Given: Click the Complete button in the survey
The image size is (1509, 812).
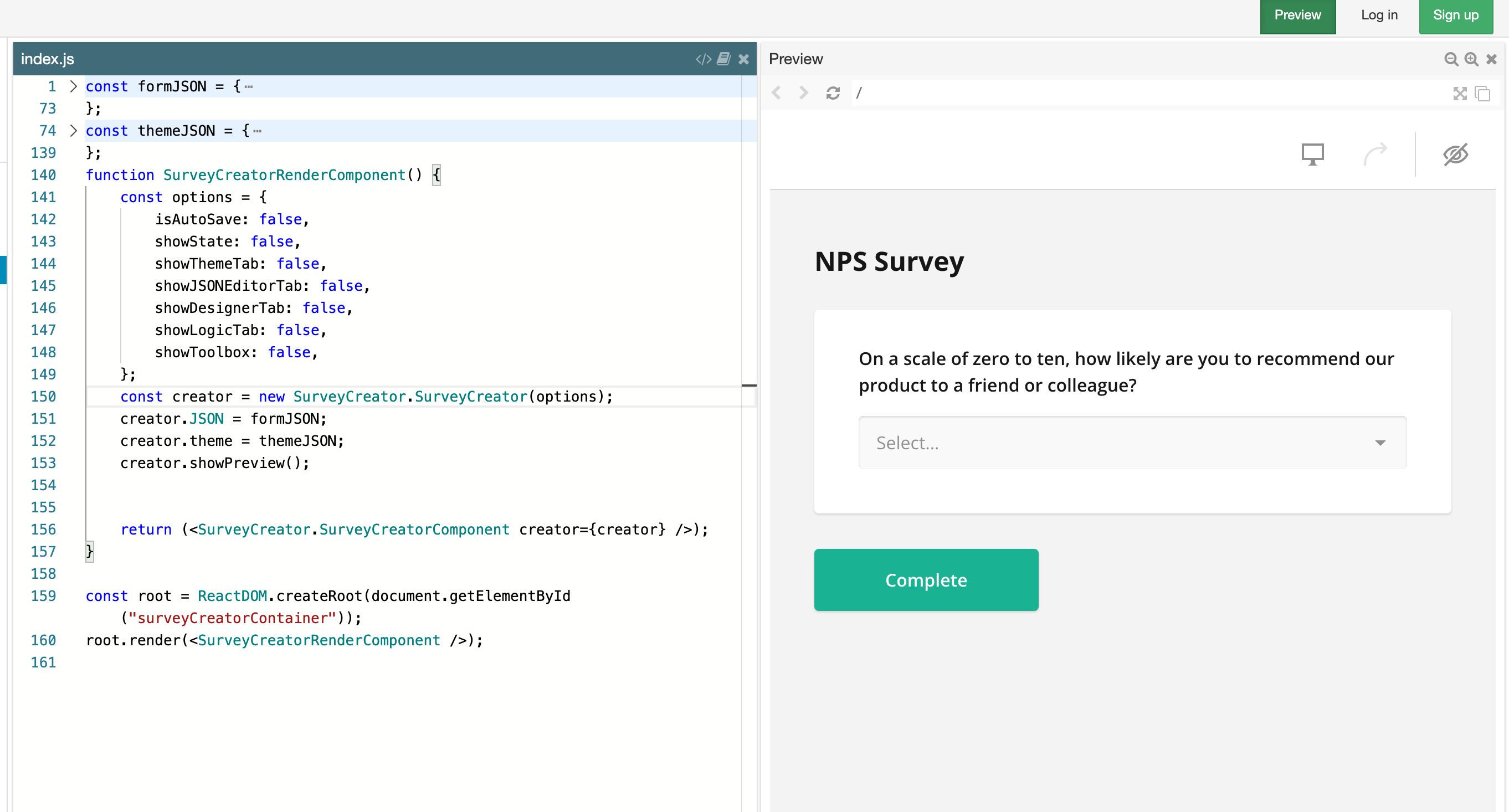Looking at the screenshot, I should click(x=926, y=580).
